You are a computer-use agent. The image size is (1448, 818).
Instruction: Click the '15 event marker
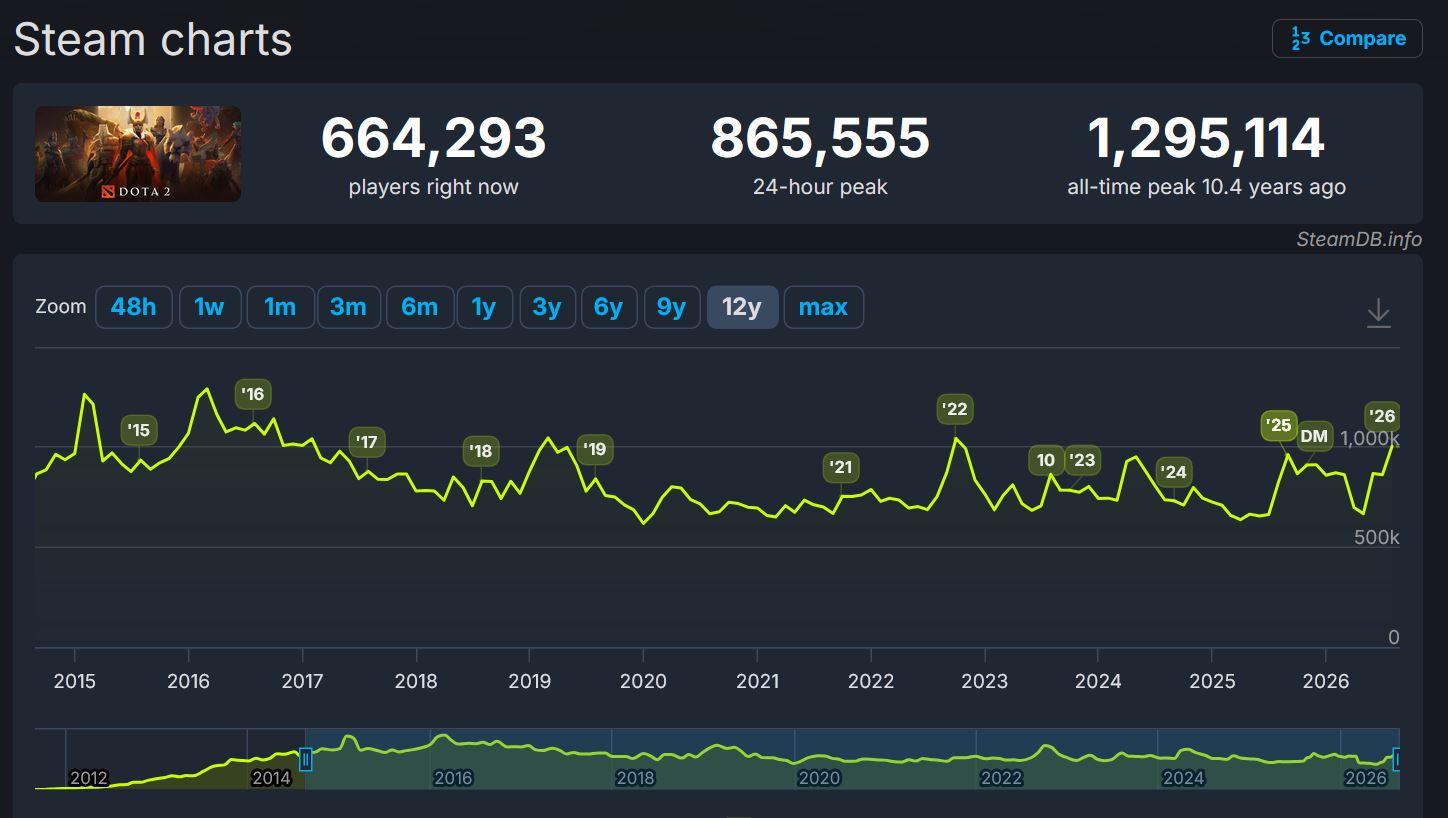[x=139, y=430]
